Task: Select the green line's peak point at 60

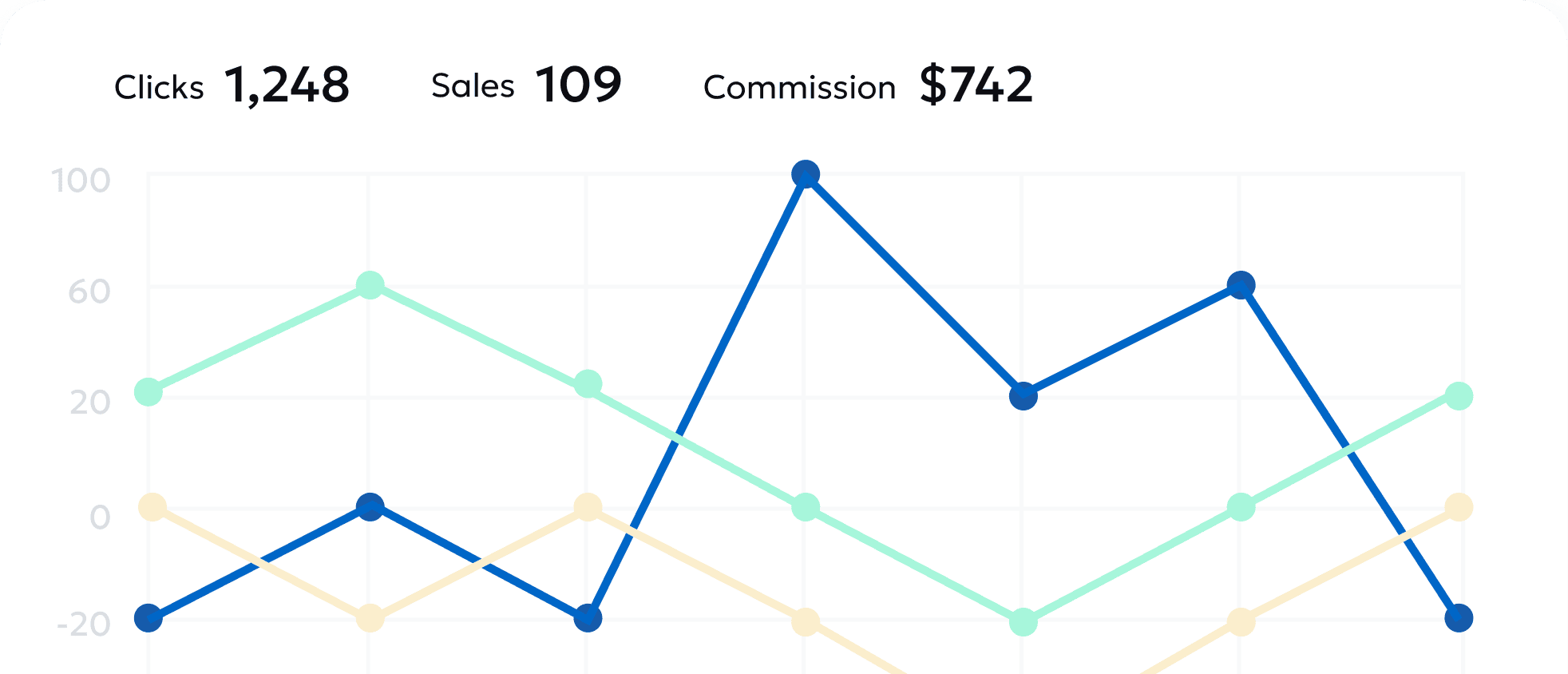Action: click(x=370, y=285)
